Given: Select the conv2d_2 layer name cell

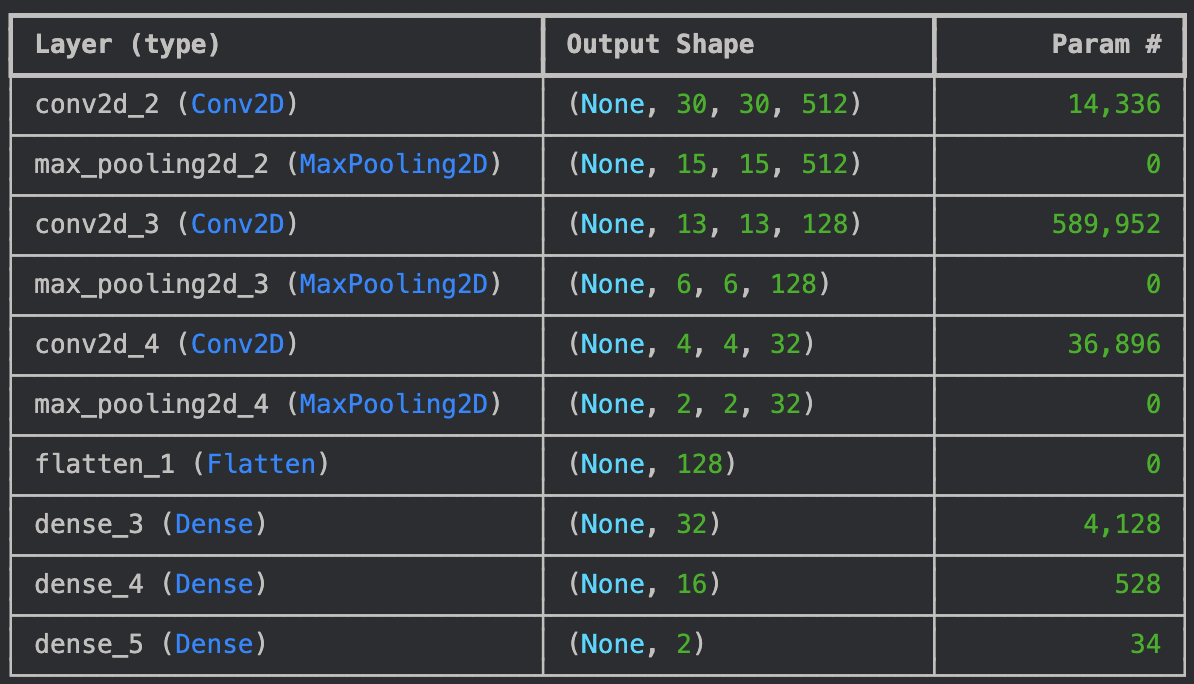Looking at the screenshot, I should [166, 105].
